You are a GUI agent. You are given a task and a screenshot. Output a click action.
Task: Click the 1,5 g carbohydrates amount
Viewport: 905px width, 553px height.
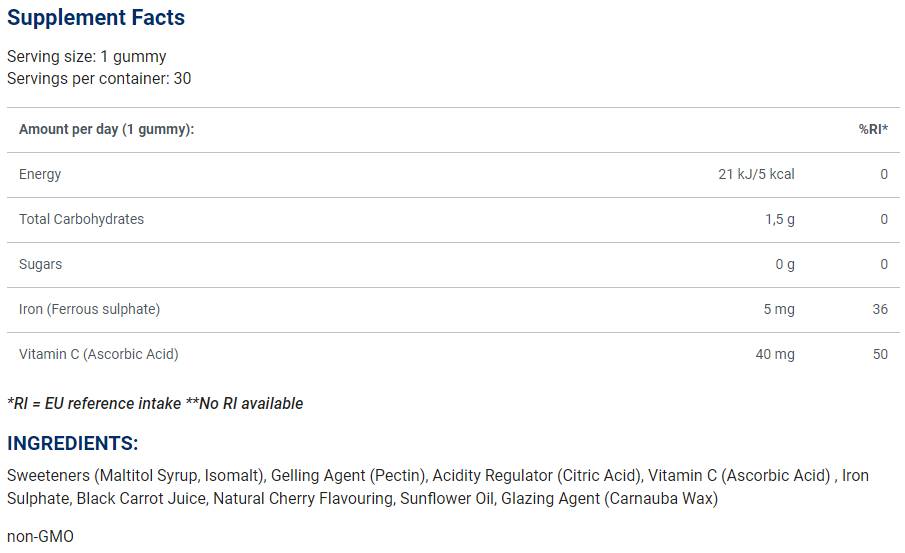779,219
